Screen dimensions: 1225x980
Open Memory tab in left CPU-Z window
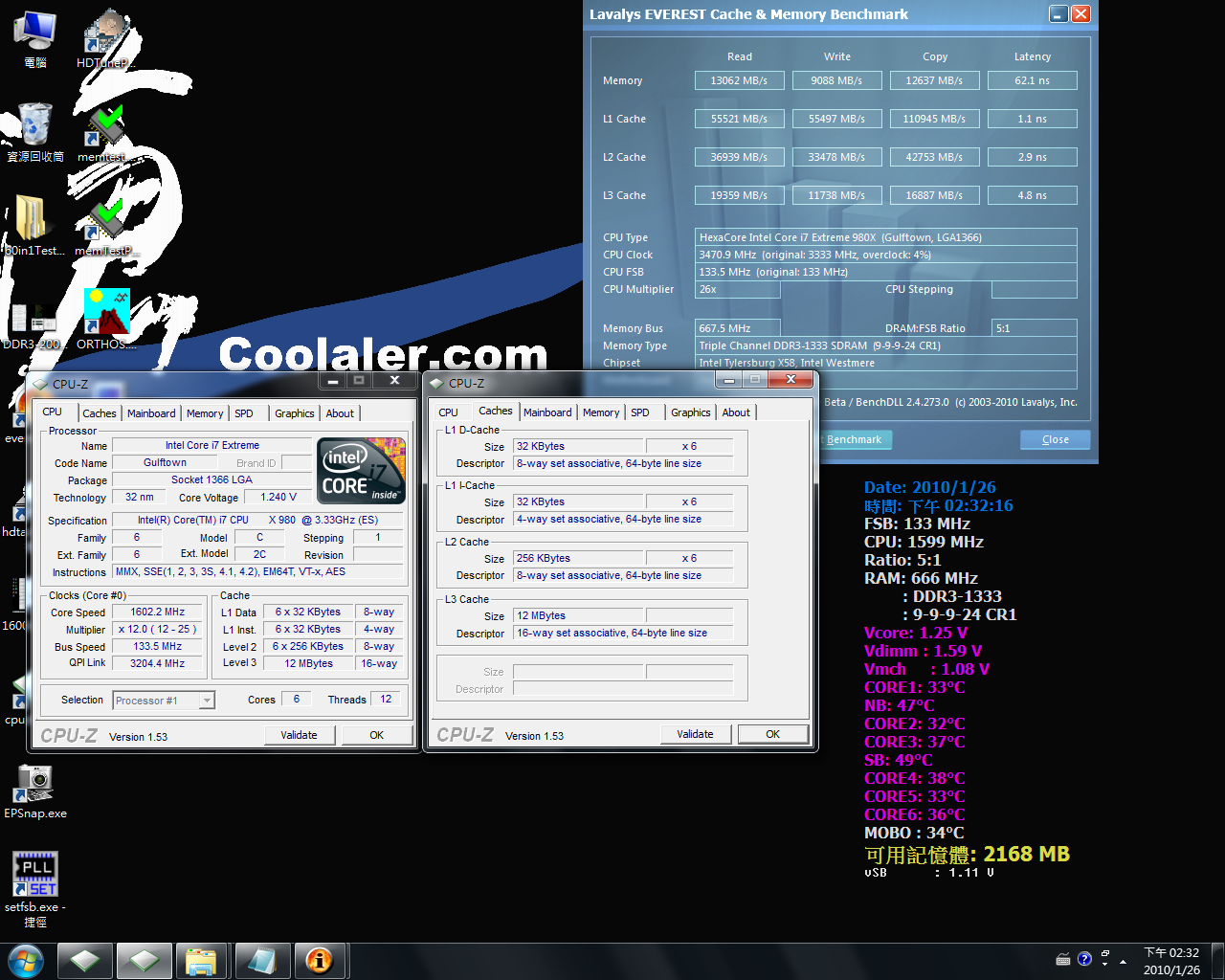click(205, 413)
